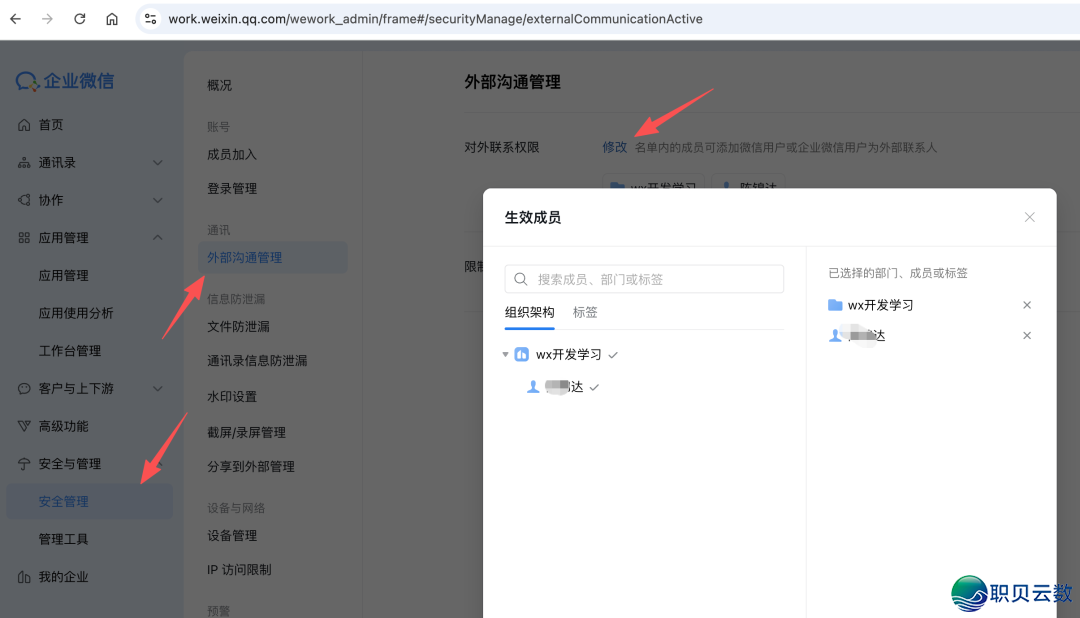This screenshot has width=1080, height=618.
Task: Select the 组织架构 tab
Action: tap(529, 312)
